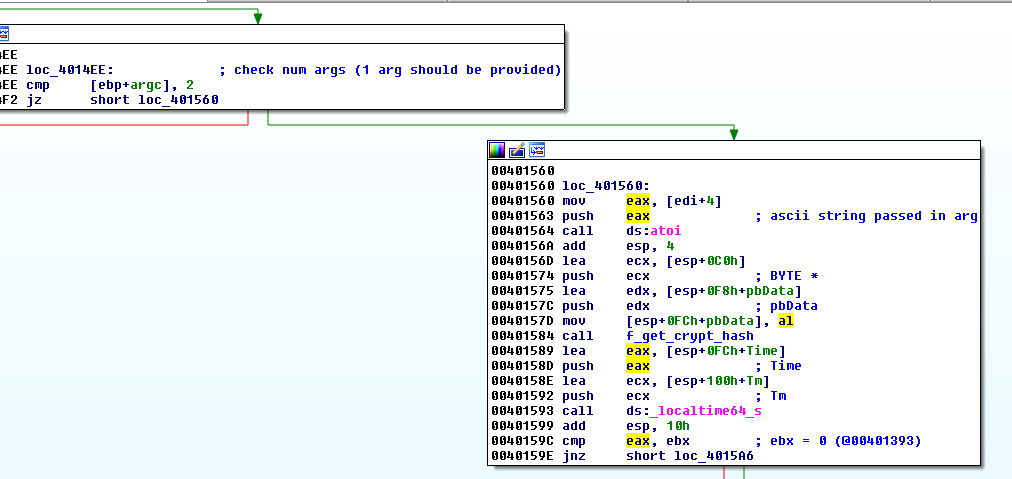Image resolution: width=1012 pixels, height=479 pixels.
Task: Click highlighted al register operand
Action: pos(785,321)
